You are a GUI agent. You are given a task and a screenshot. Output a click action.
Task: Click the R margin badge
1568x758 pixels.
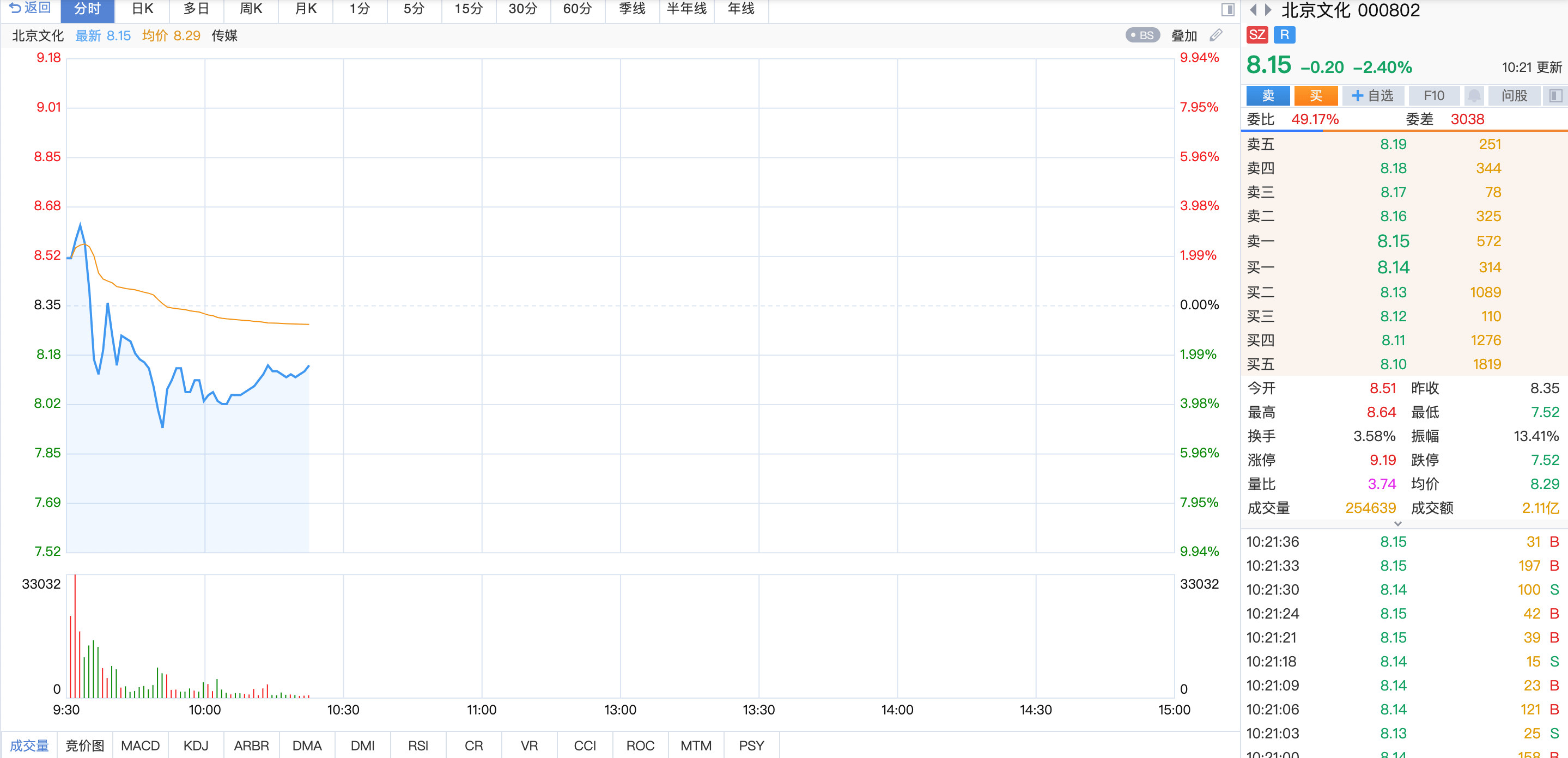(x=1284, y=35)
